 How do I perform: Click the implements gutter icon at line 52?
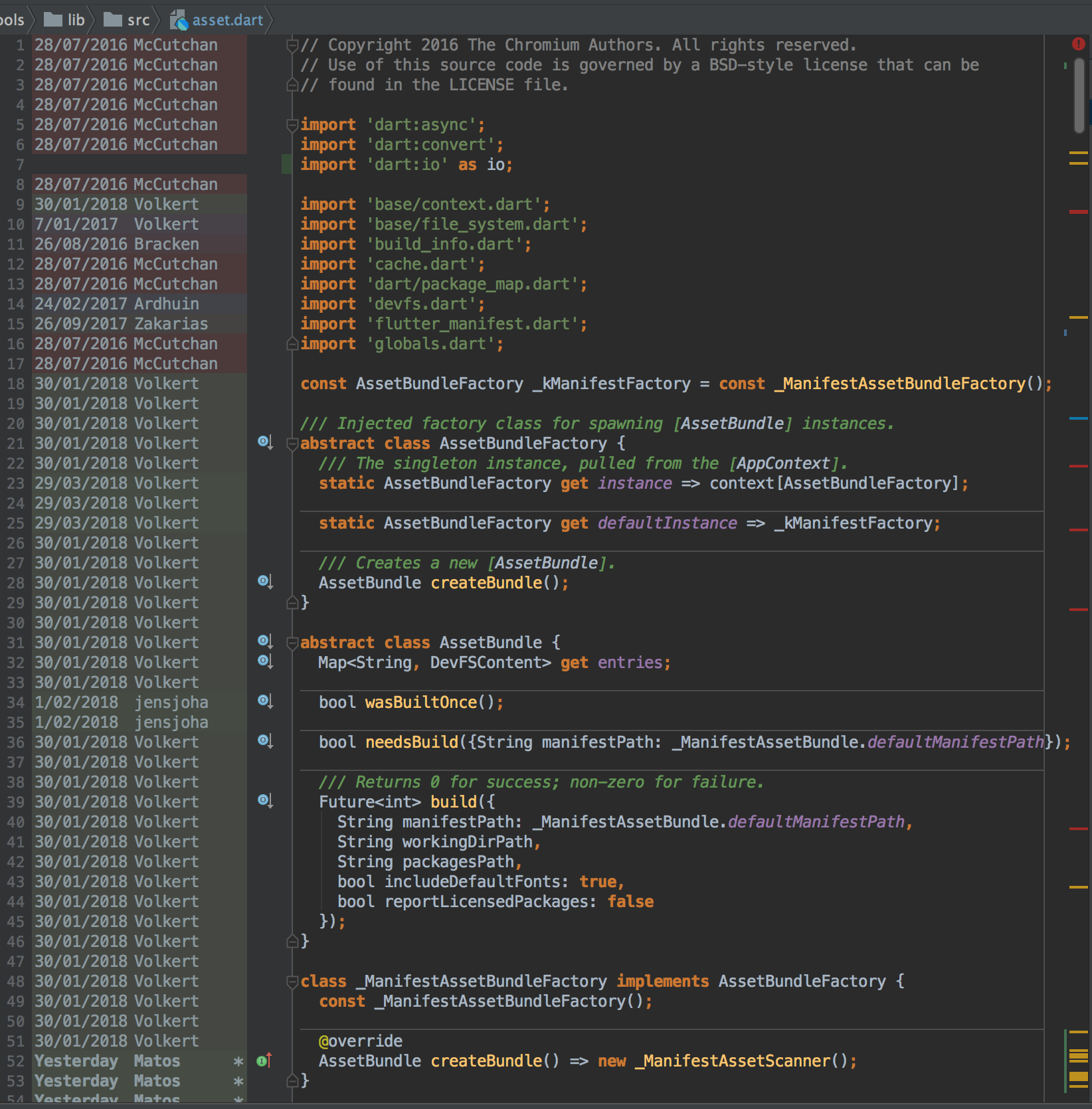point(264,1061)
